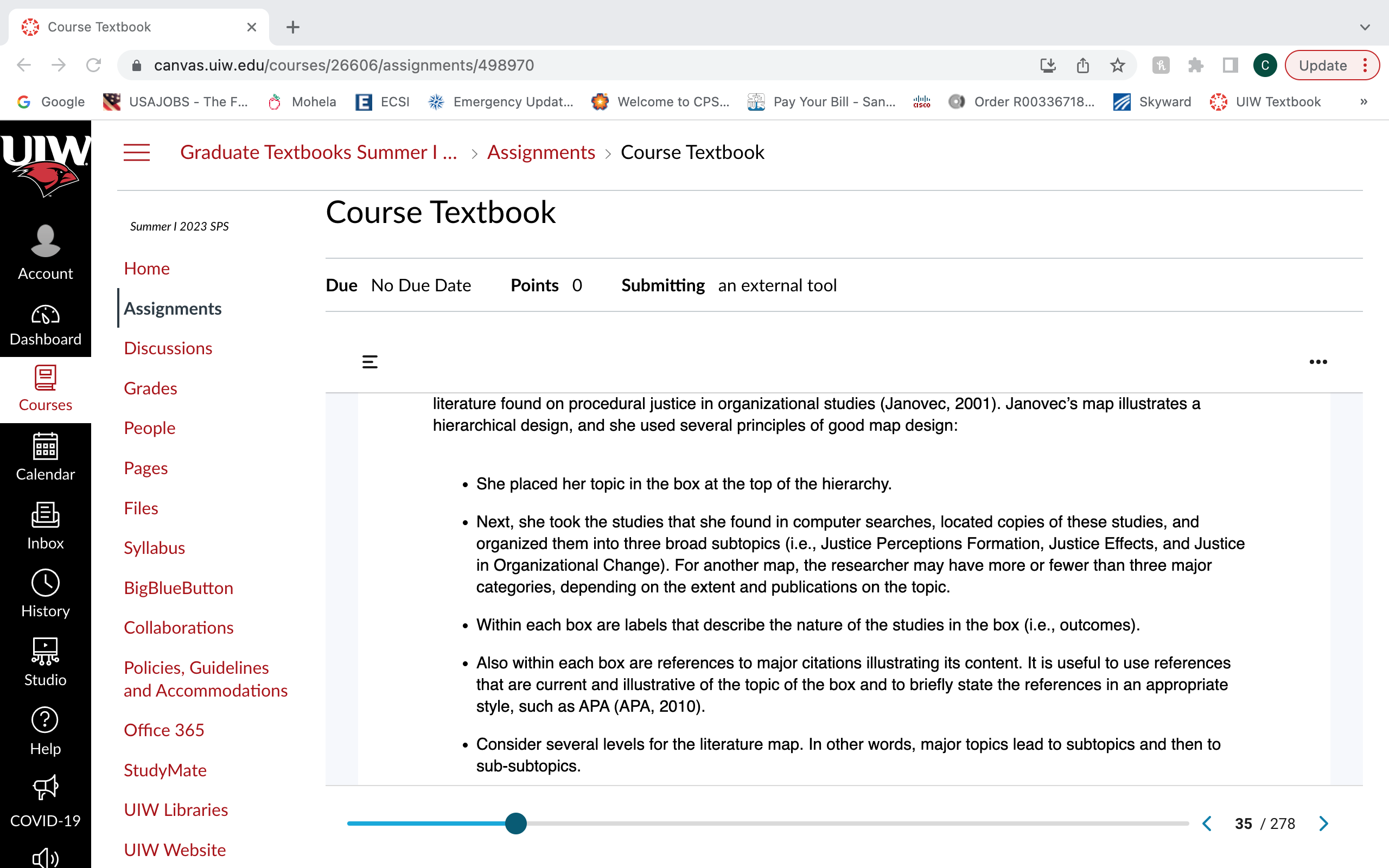Open the Dashboard from global navigation
1389x868 pixels.
(46, 324)
